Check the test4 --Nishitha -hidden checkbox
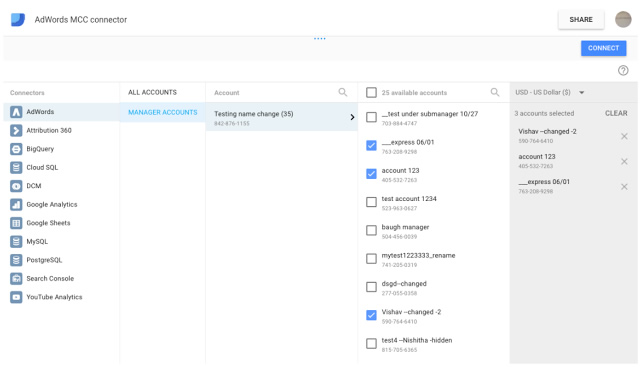Screen dimensions: 640x367 [371, 344]
